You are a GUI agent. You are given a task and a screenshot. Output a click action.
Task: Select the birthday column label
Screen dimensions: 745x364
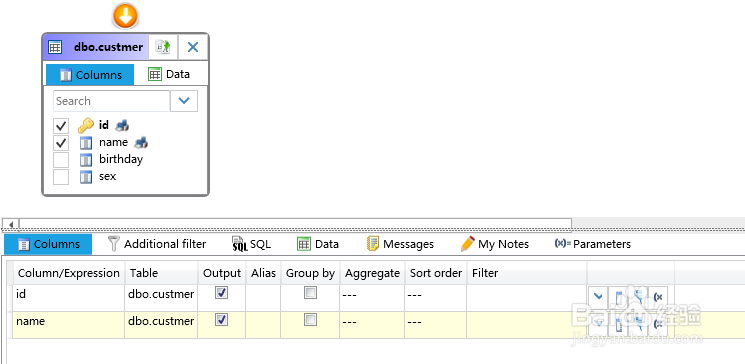121,159
